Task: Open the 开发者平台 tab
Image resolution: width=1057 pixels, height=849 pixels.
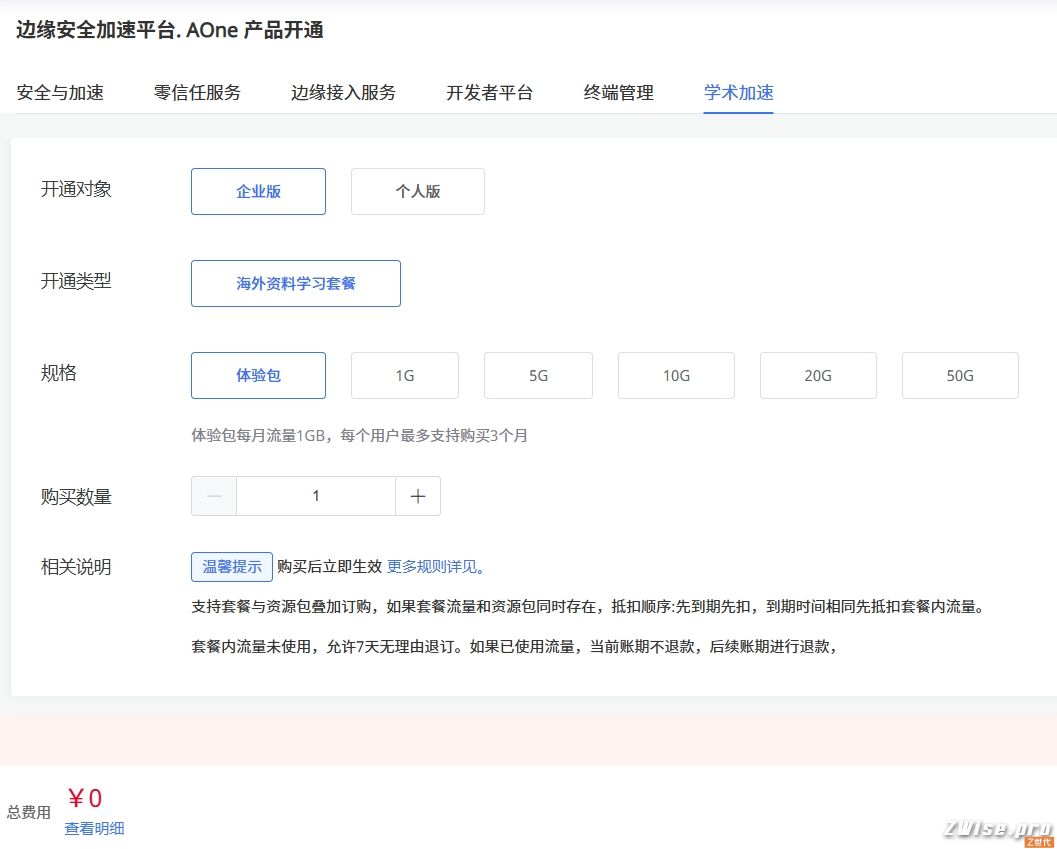Action: click(x=489, y=92)
